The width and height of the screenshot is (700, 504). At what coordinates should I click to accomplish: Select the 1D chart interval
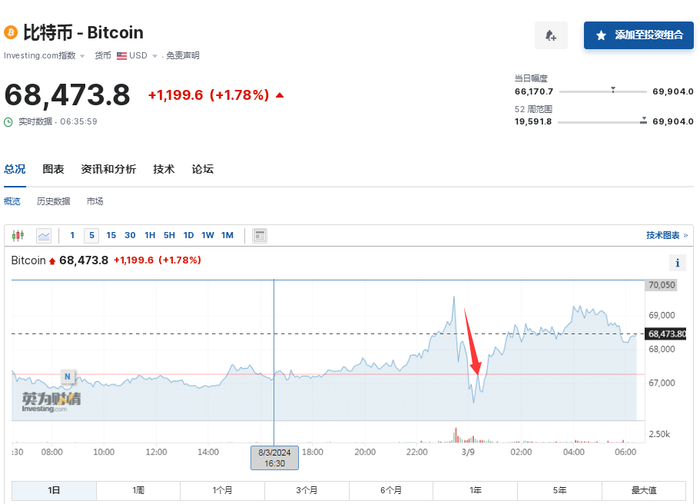tap(189, 235)
